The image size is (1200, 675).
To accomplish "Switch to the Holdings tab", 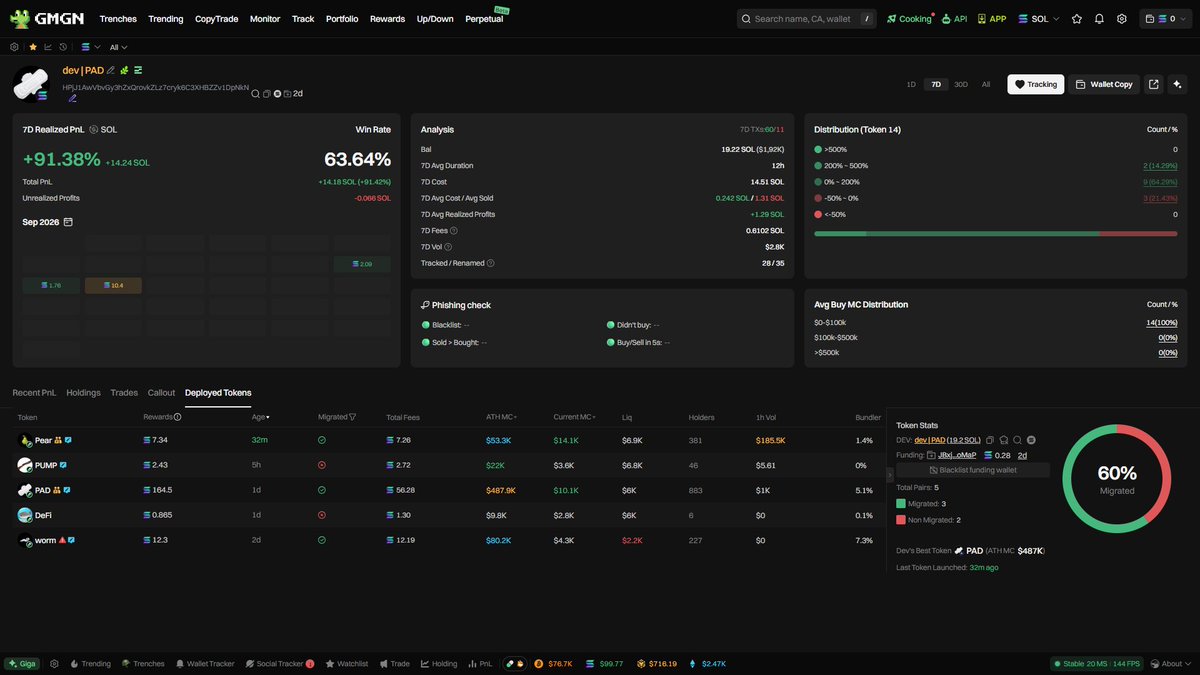I will click(83, 393).
